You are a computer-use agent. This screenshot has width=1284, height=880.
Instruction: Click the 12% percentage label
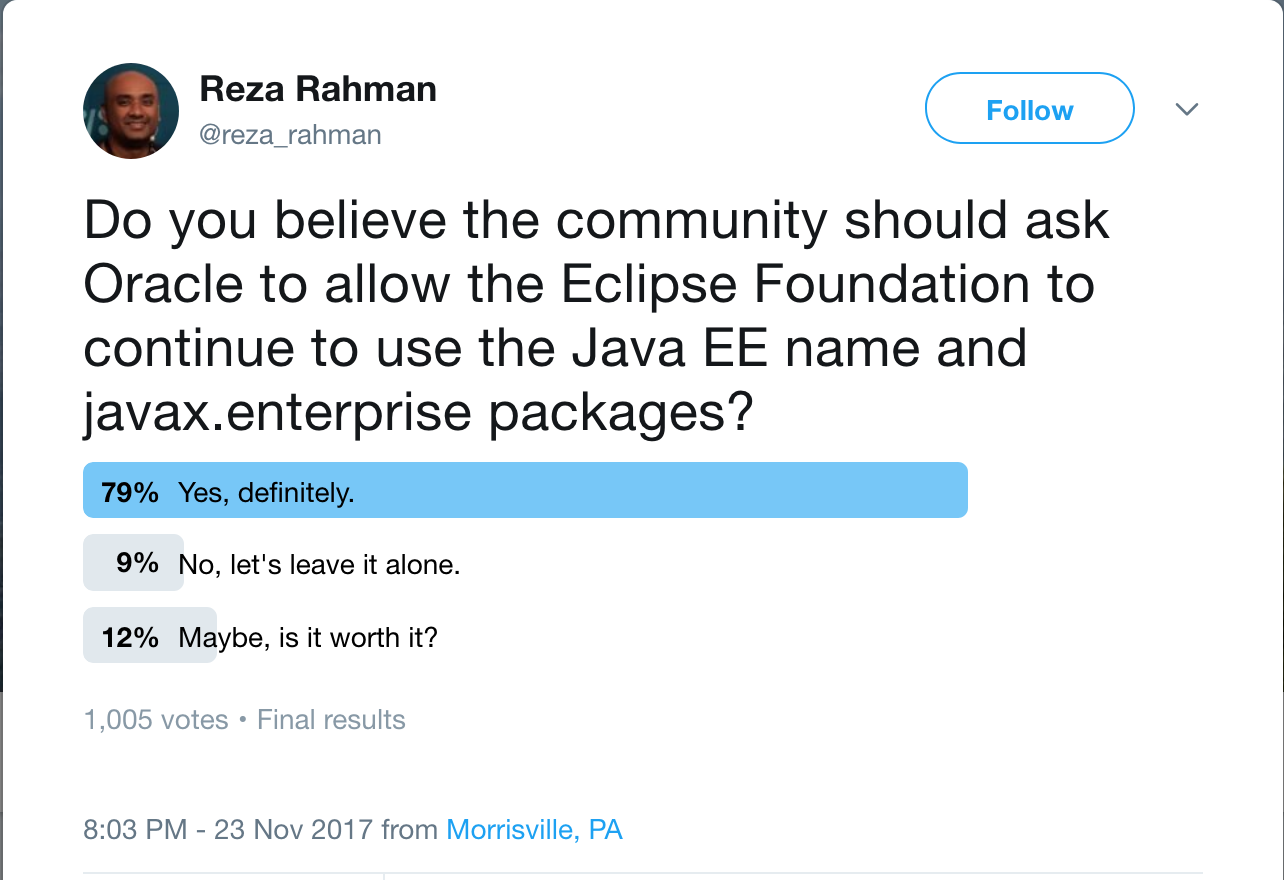pyautogui.click(x=130, y=635)
